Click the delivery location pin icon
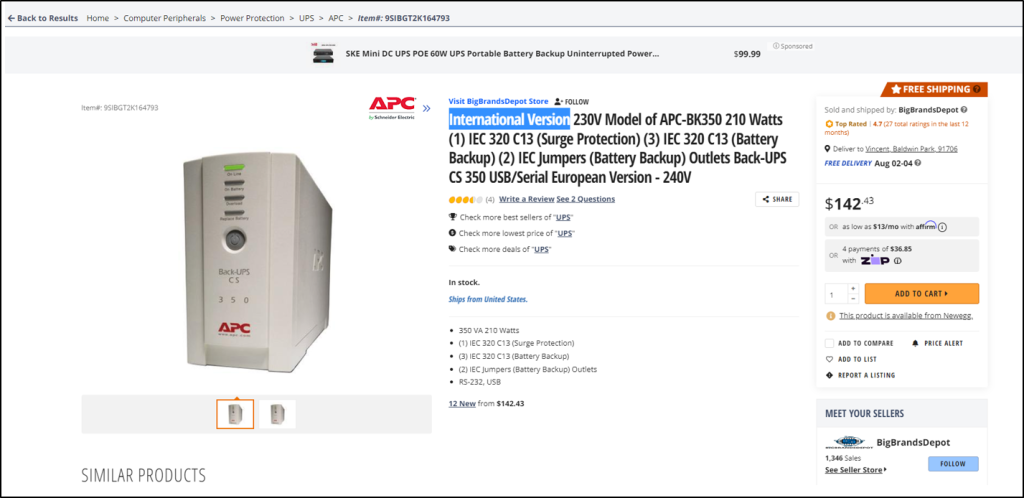The width and height of the screenshot is (1024, 498). tap(828, 149)
